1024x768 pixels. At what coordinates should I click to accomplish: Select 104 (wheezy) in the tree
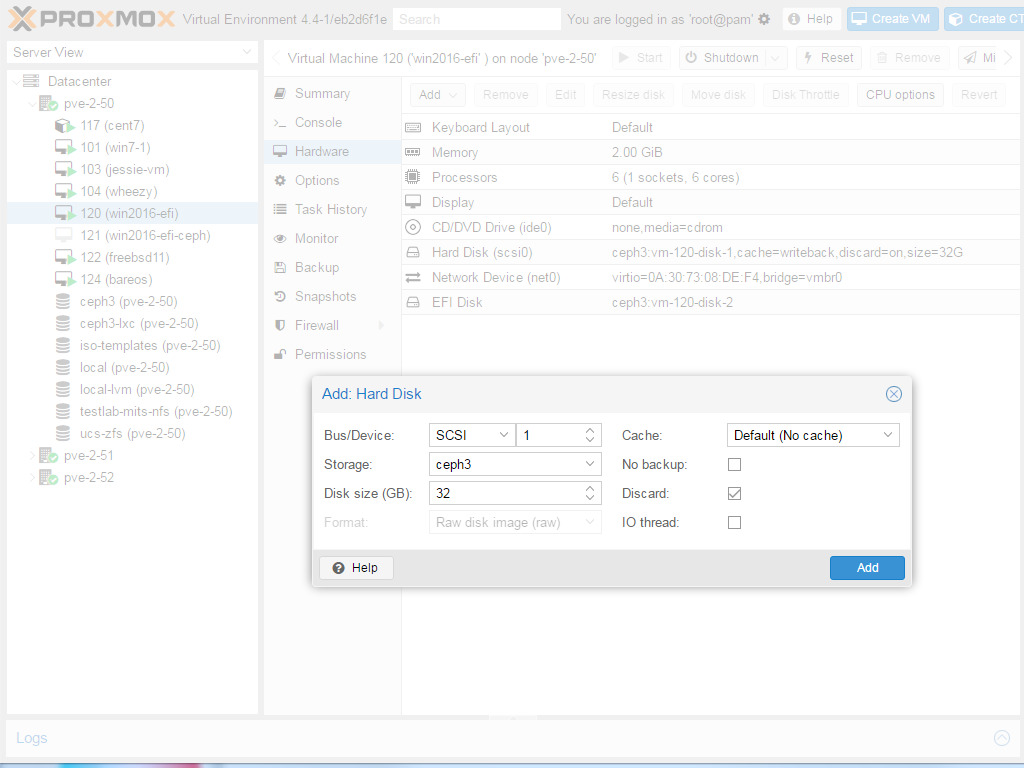(x=133, y=191)
